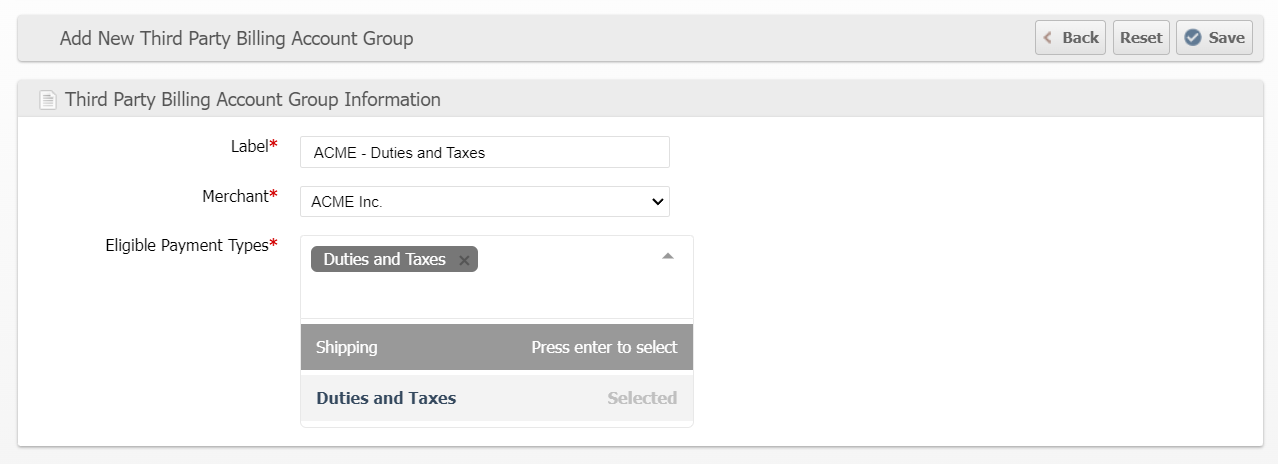
Task: Click empty area of payment types box
Action: (496, 296)
